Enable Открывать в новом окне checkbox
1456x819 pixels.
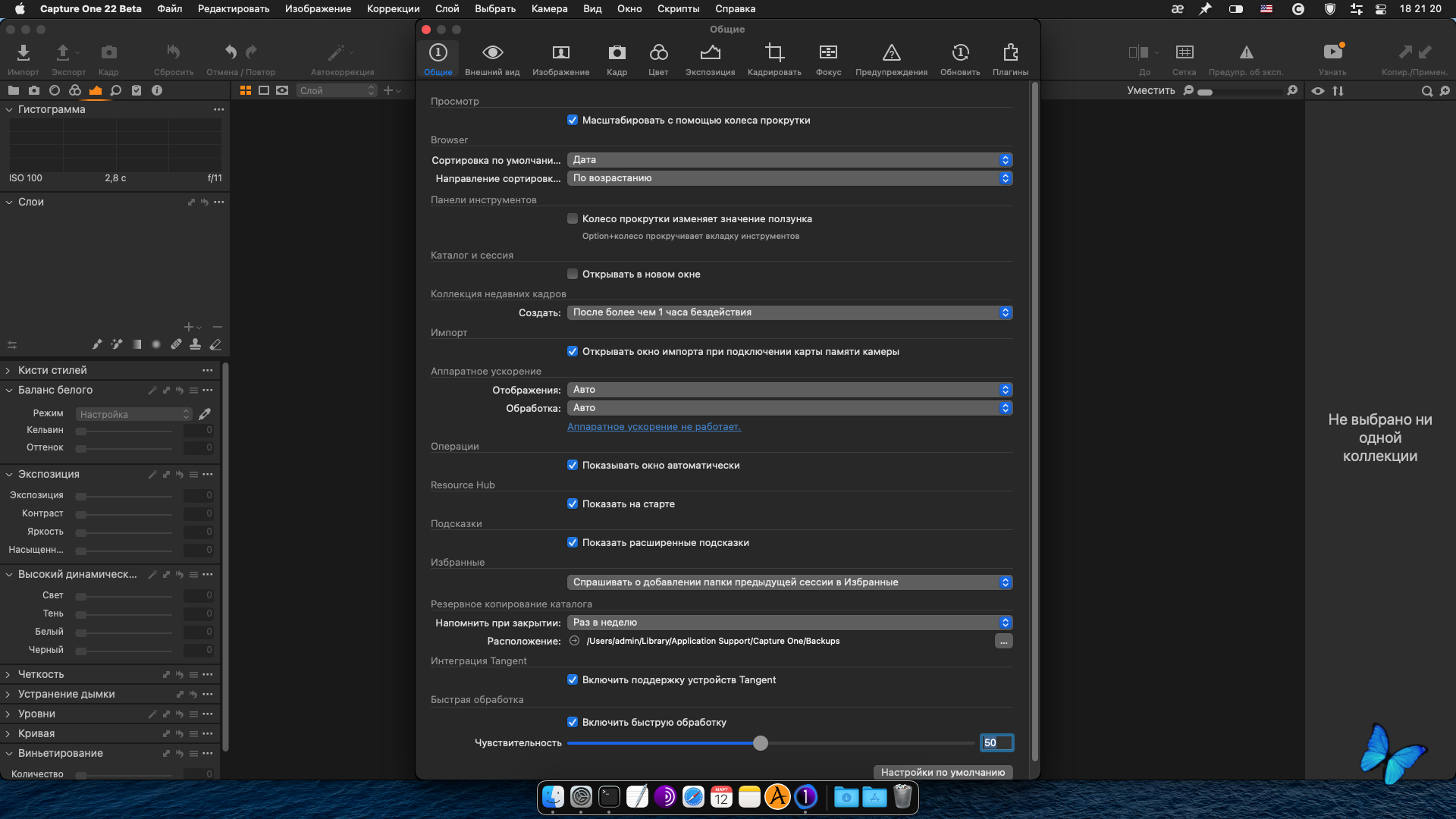tap(573, 274)
